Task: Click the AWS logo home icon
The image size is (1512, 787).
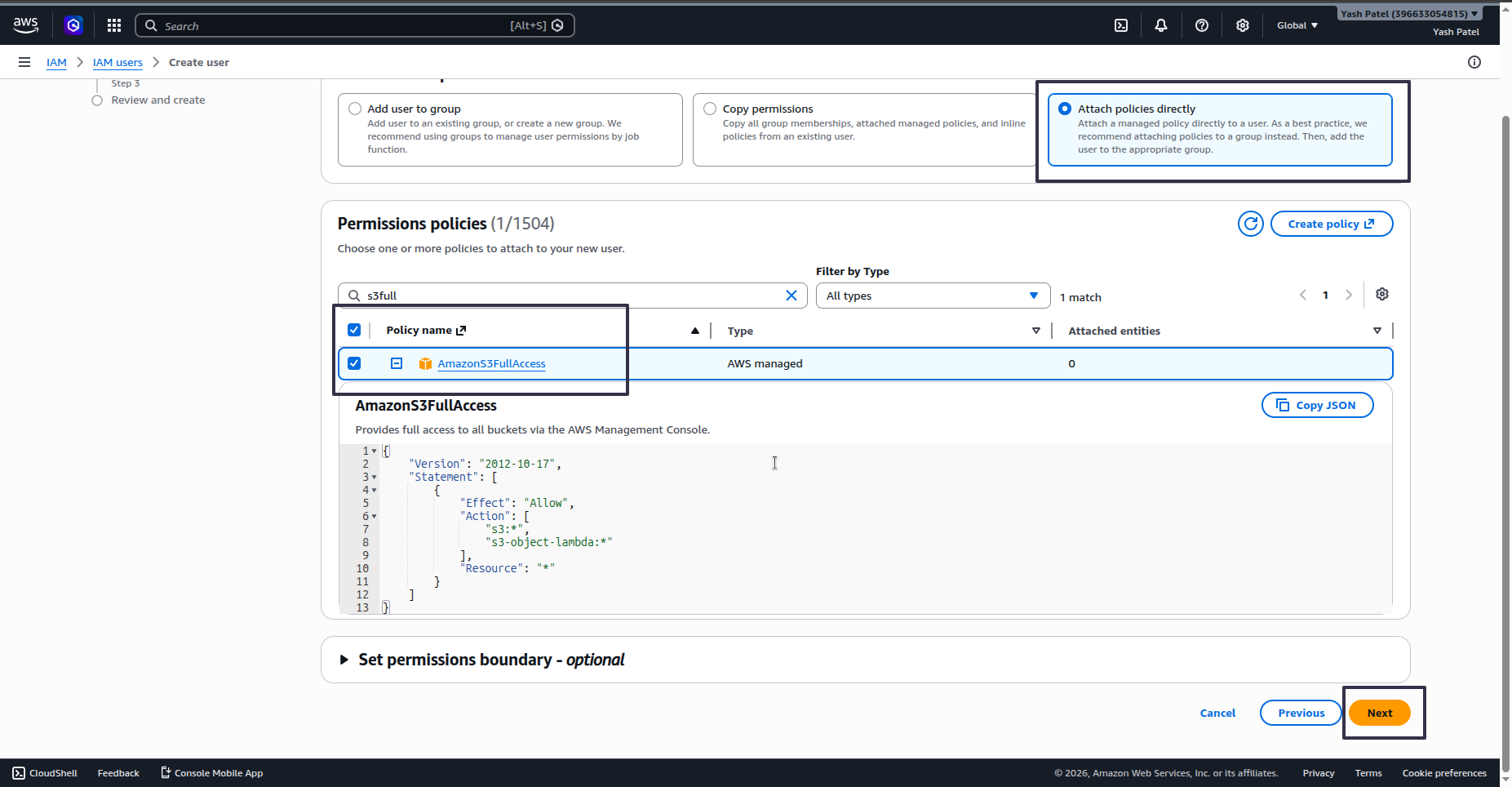Action: click(x=26, y=25)
